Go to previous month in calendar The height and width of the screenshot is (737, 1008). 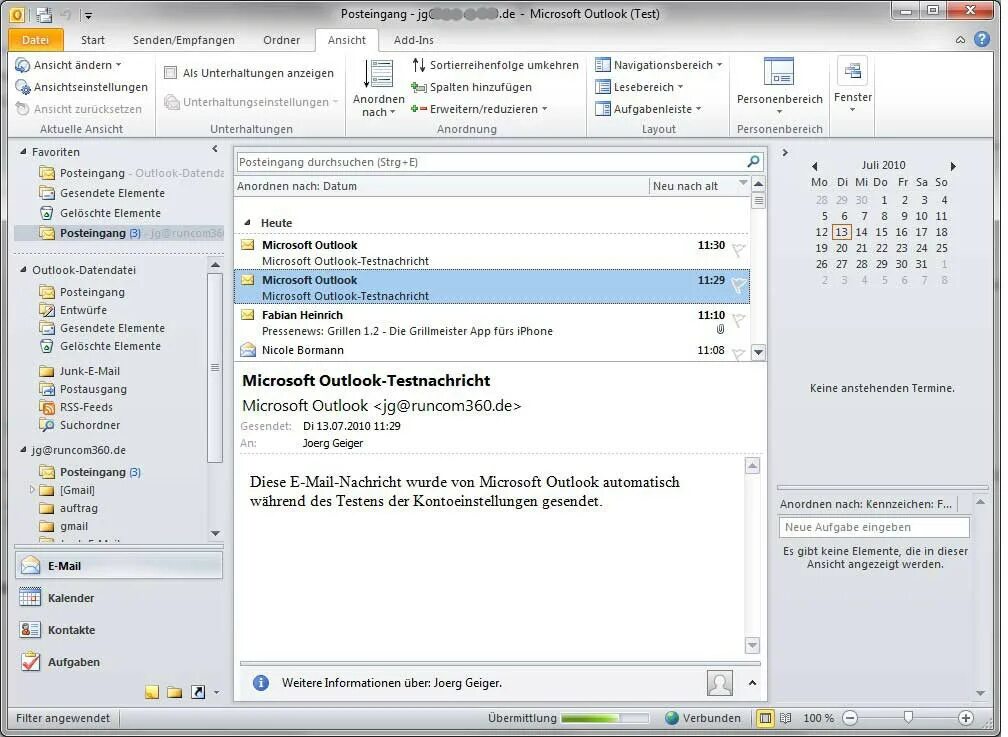coord(814,166)
